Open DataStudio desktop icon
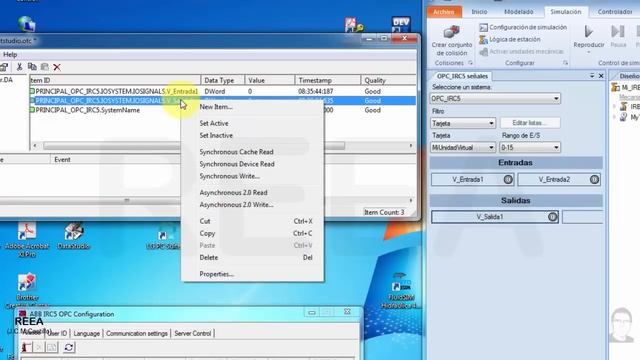Image resolution: width=640 pixels, height=360 pixels. (x=73, y=236)
